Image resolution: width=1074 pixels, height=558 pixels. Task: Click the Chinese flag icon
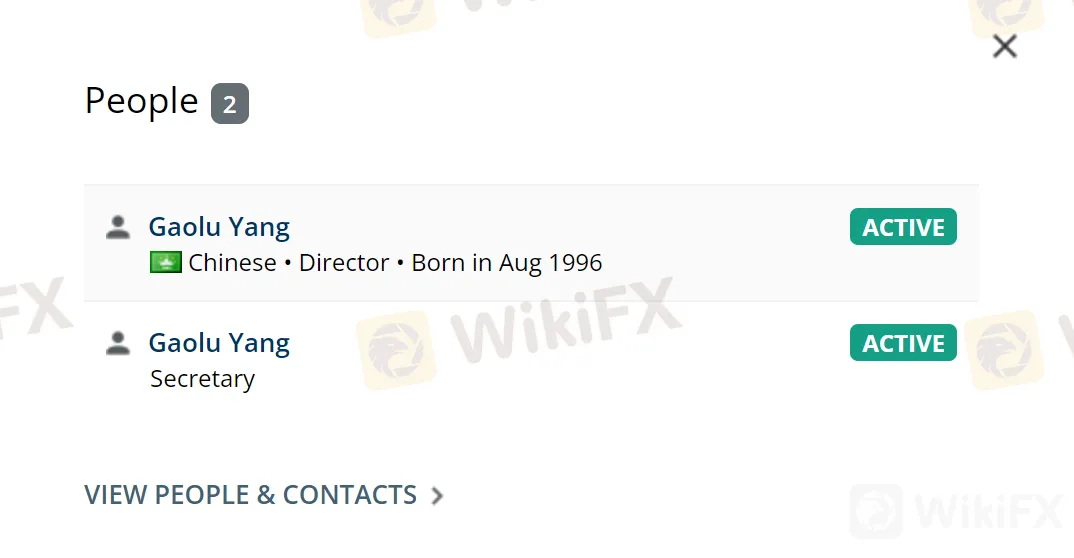coord(165,263)
